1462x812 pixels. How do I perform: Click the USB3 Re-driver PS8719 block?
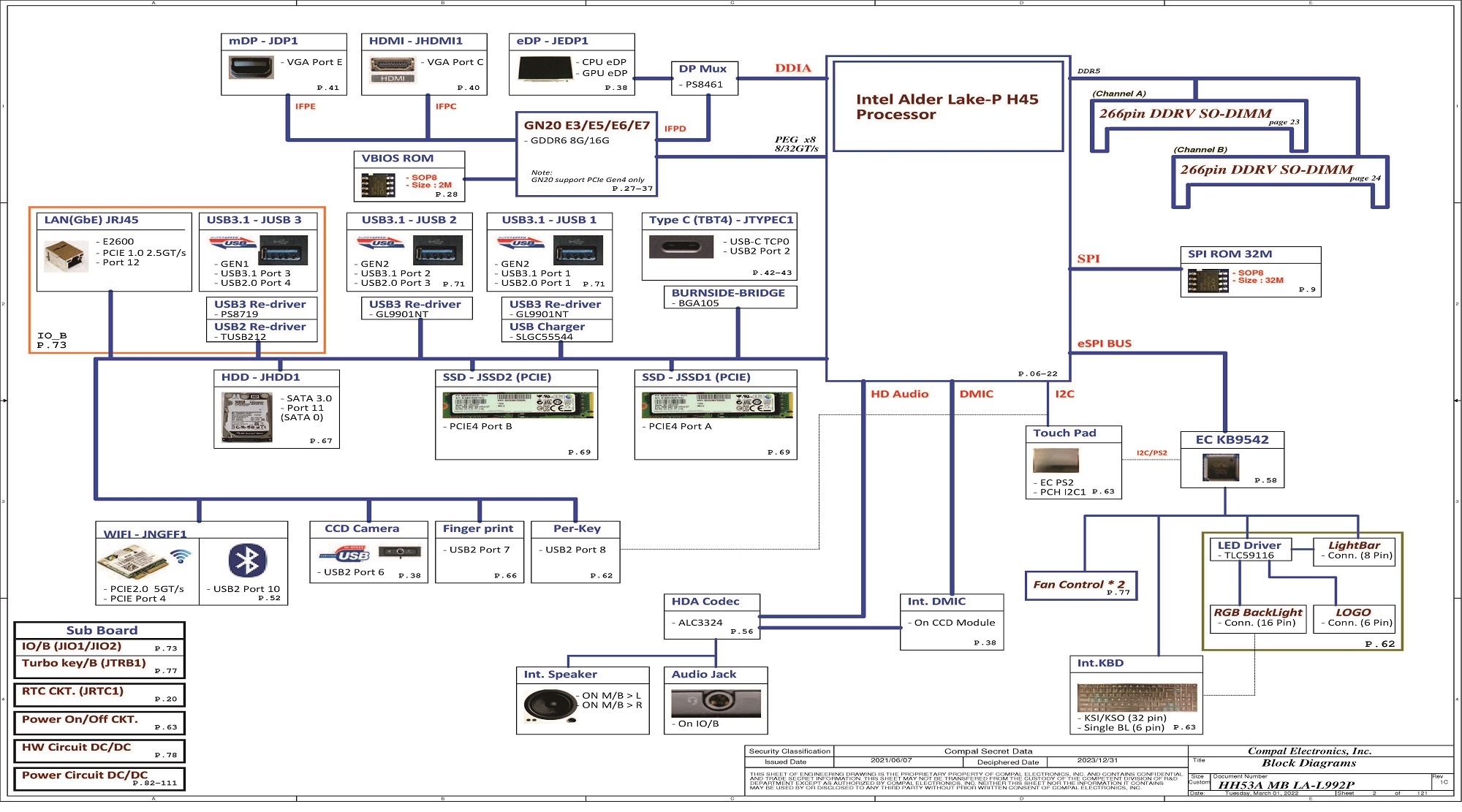click(x=261, y=308)
